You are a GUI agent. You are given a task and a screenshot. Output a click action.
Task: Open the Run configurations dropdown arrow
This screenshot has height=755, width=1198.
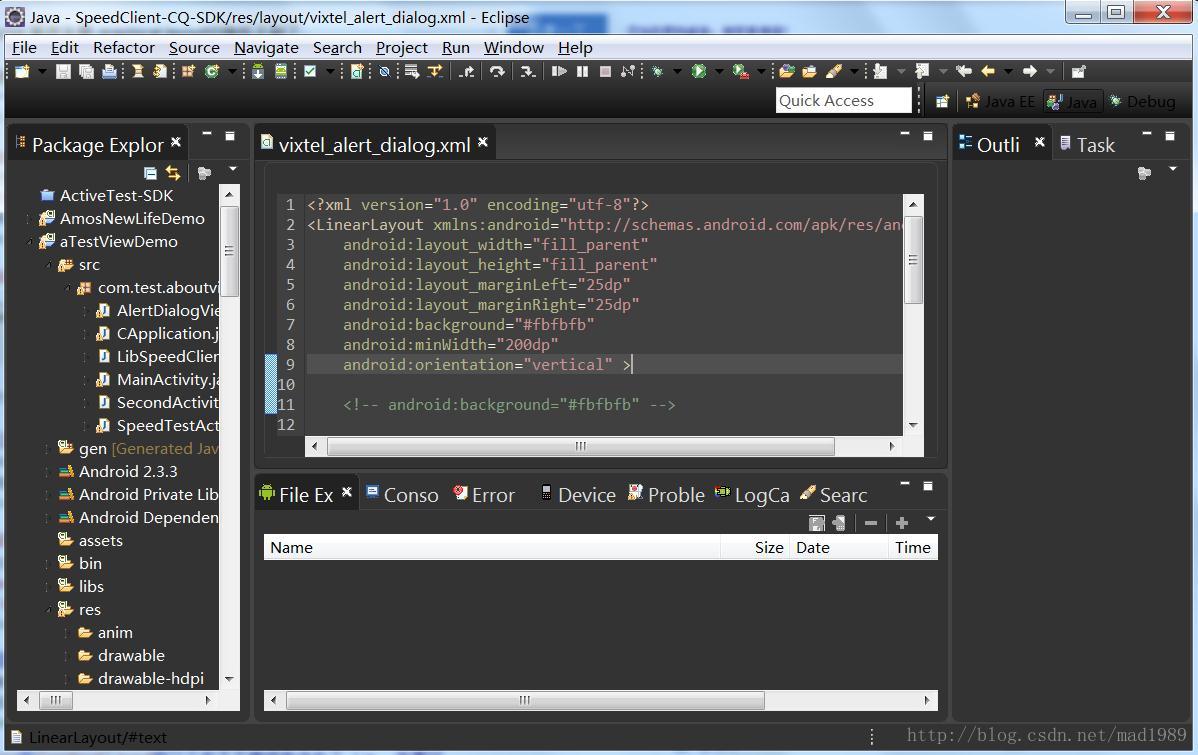(x=719, y=71)
